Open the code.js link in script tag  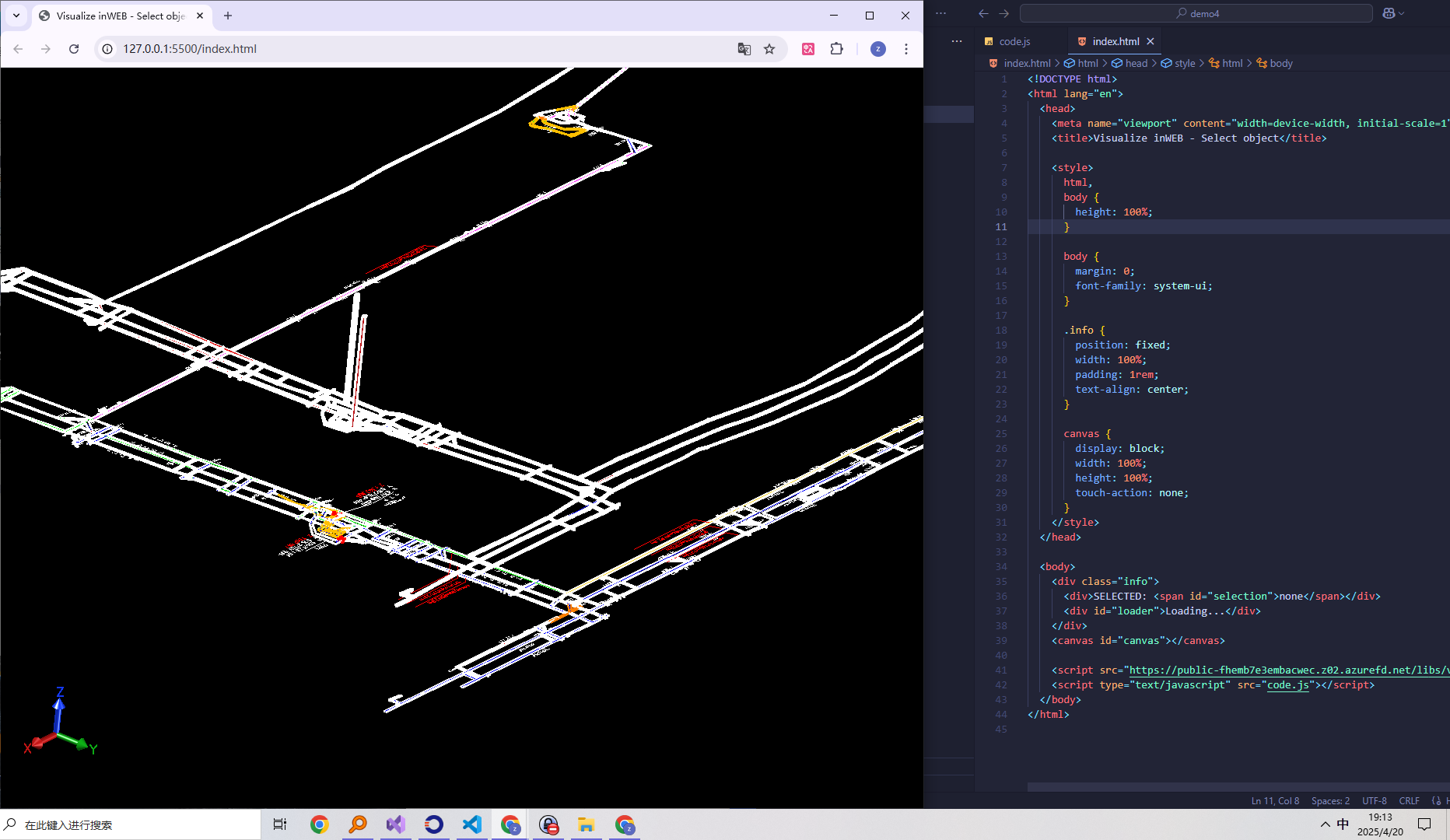pos(1287,685)
